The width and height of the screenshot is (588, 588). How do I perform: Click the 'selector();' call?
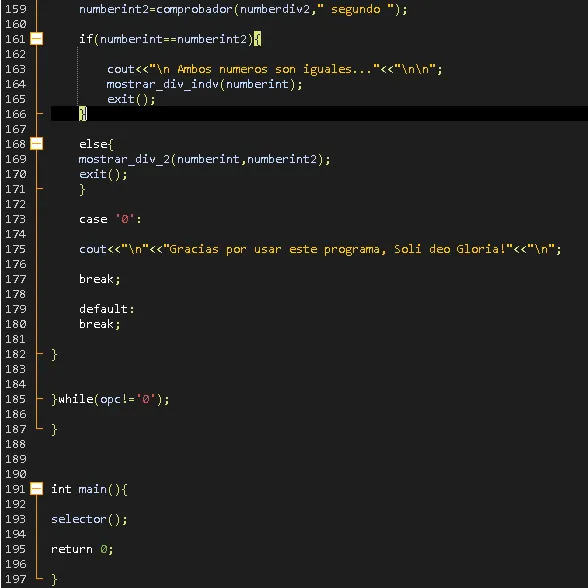tap(89, 519)
